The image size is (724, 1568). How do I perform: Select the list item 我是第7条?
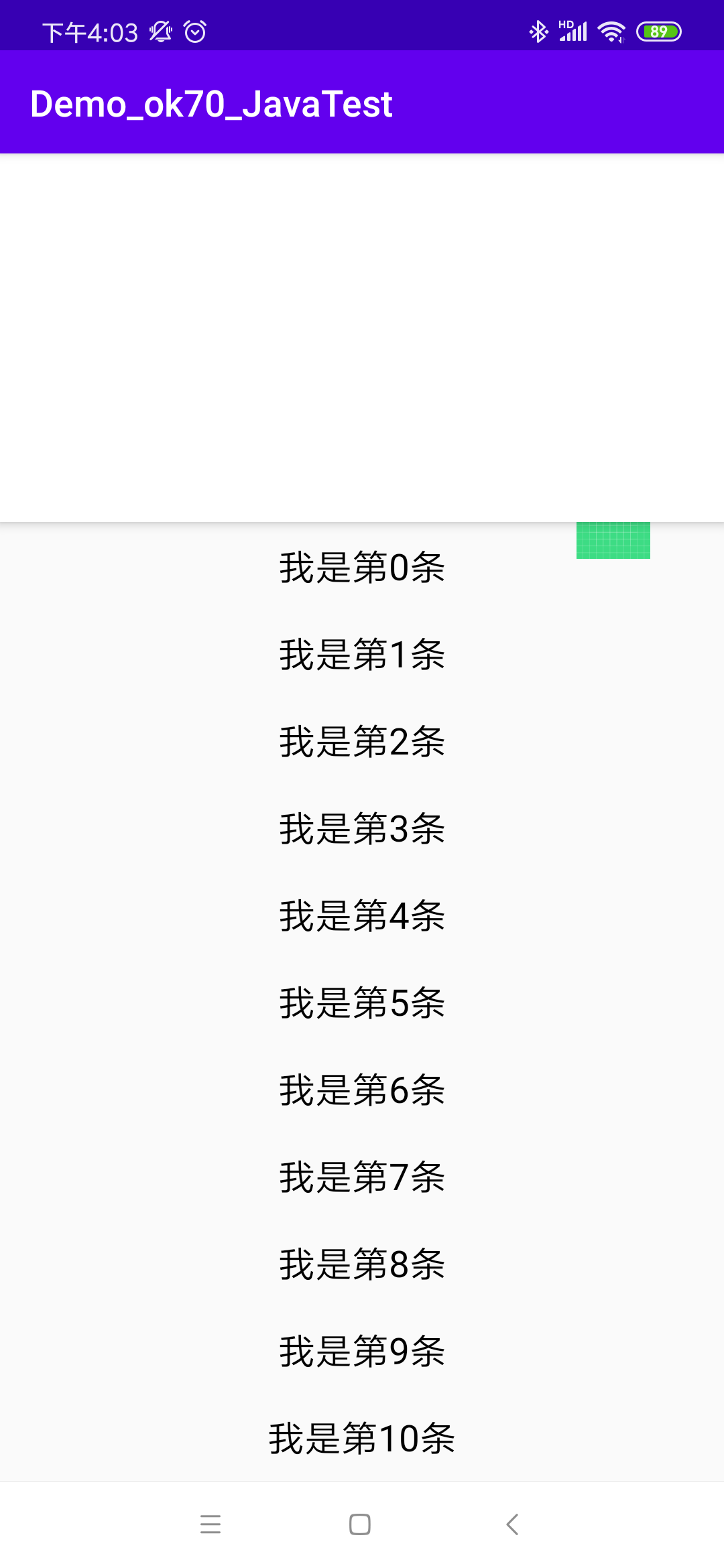pyautogui.click(x=362, y=1177)
